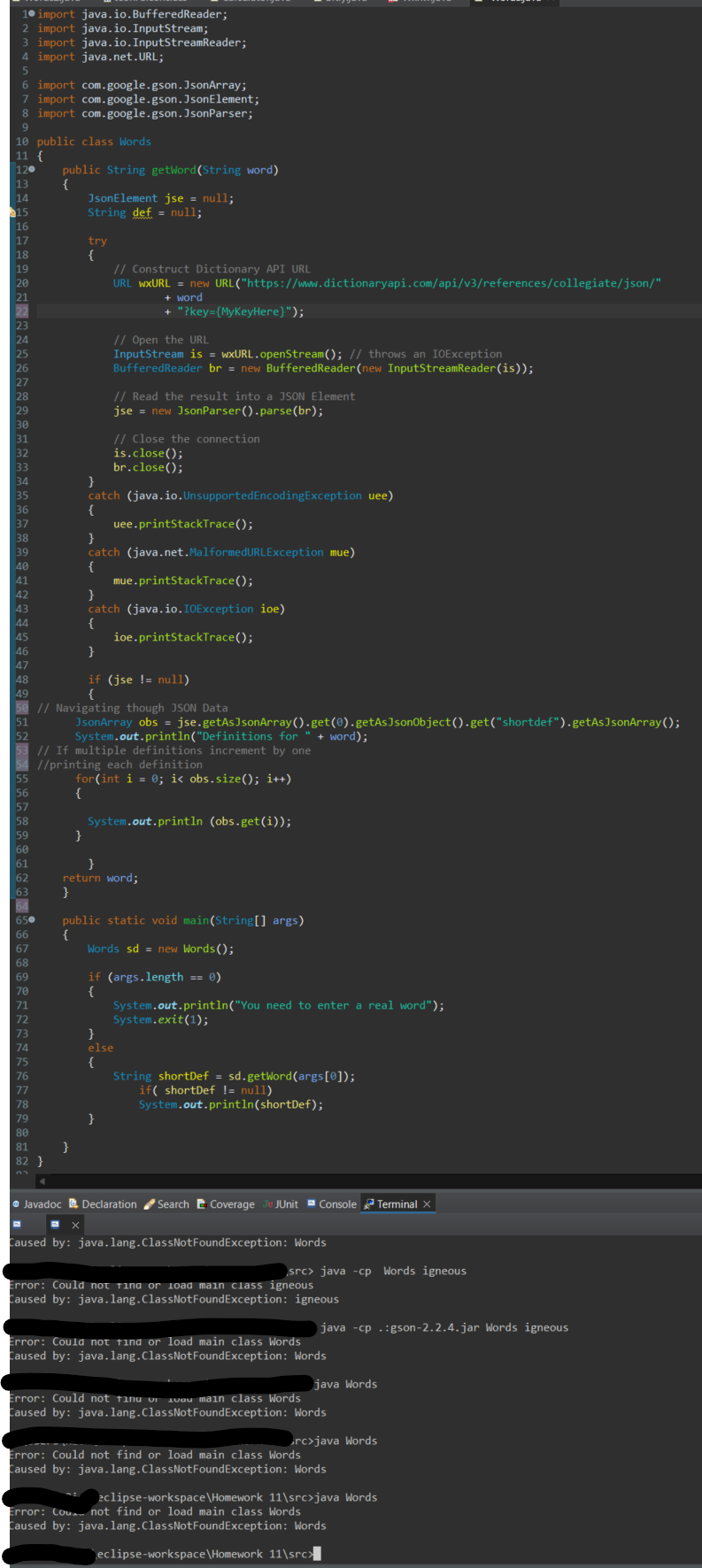The width and height of the screenshot is (702, 1568).
Task: Click the Search tab flashlight icon
Action: tap(150, 1204)
